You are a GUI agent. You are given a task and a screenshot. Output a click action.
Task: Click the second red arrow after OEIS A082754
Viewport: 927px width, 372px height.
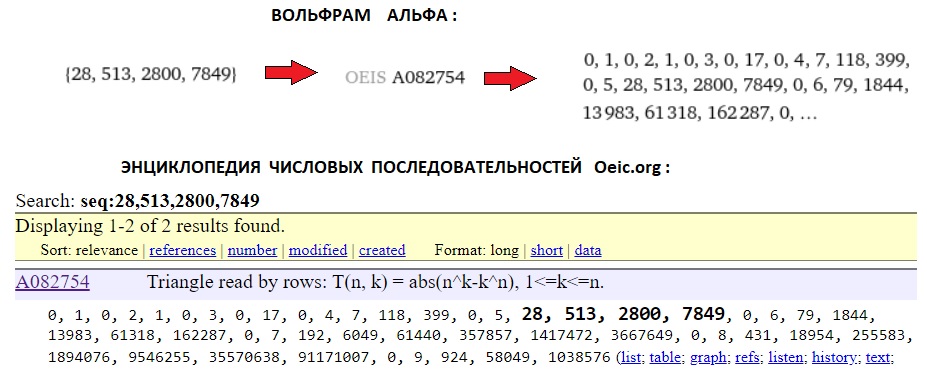510,78
